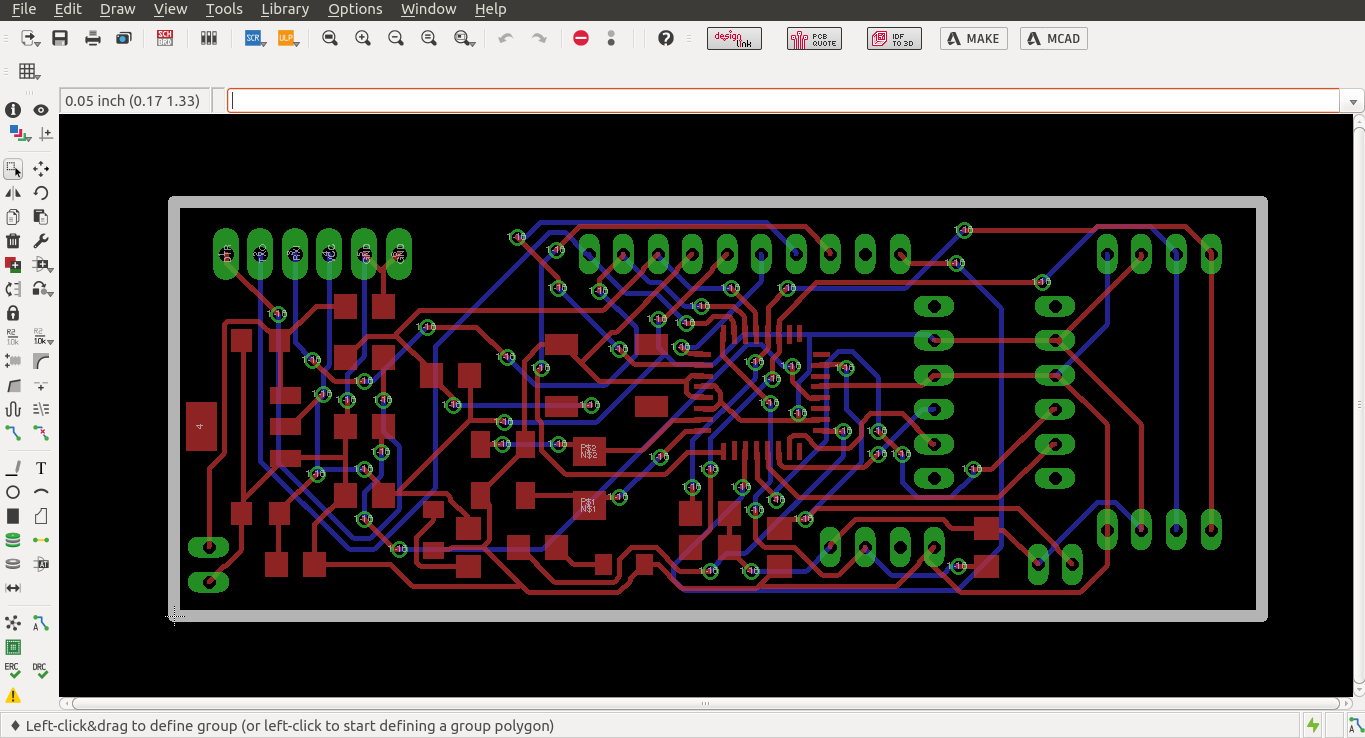Choose the Text tool
Viewport: 1365px width, 738px height.
coord(41,468)
